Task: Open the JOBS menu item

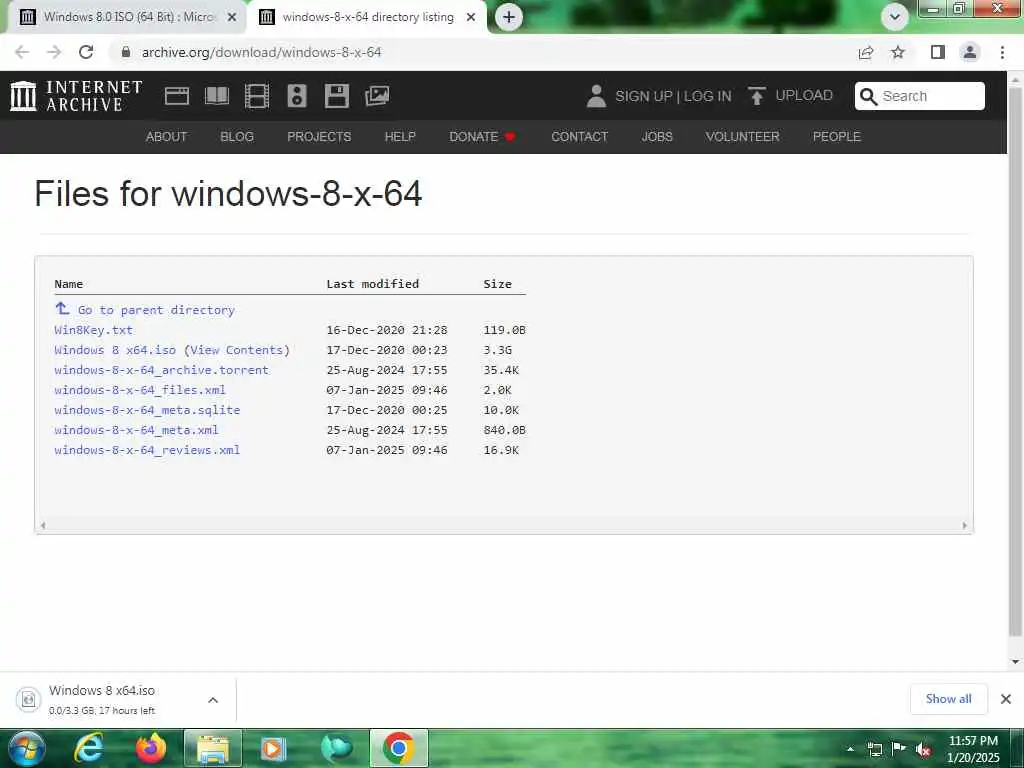Action: [x=657, y=136]
